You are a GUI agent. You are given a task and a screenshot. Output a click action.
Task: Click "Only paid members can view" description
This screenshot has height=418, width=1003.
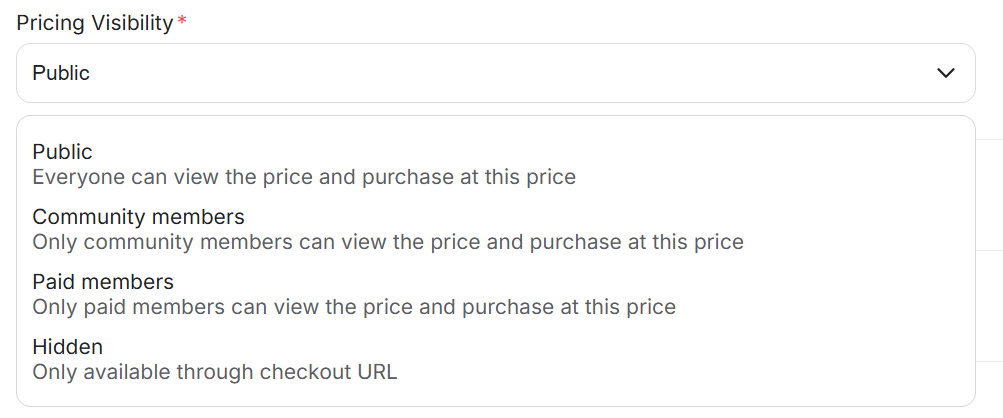354,307
